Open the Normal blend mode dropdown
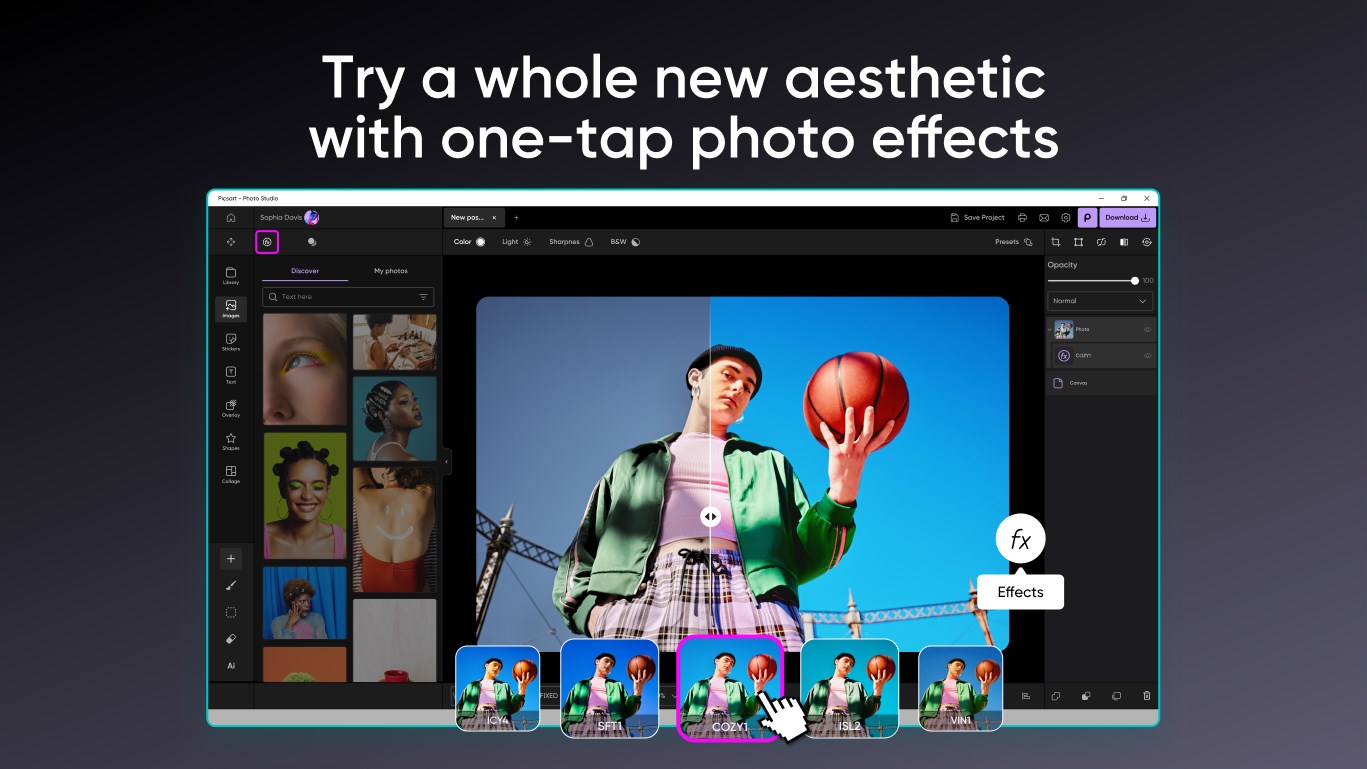 (x=1099, y=301)
